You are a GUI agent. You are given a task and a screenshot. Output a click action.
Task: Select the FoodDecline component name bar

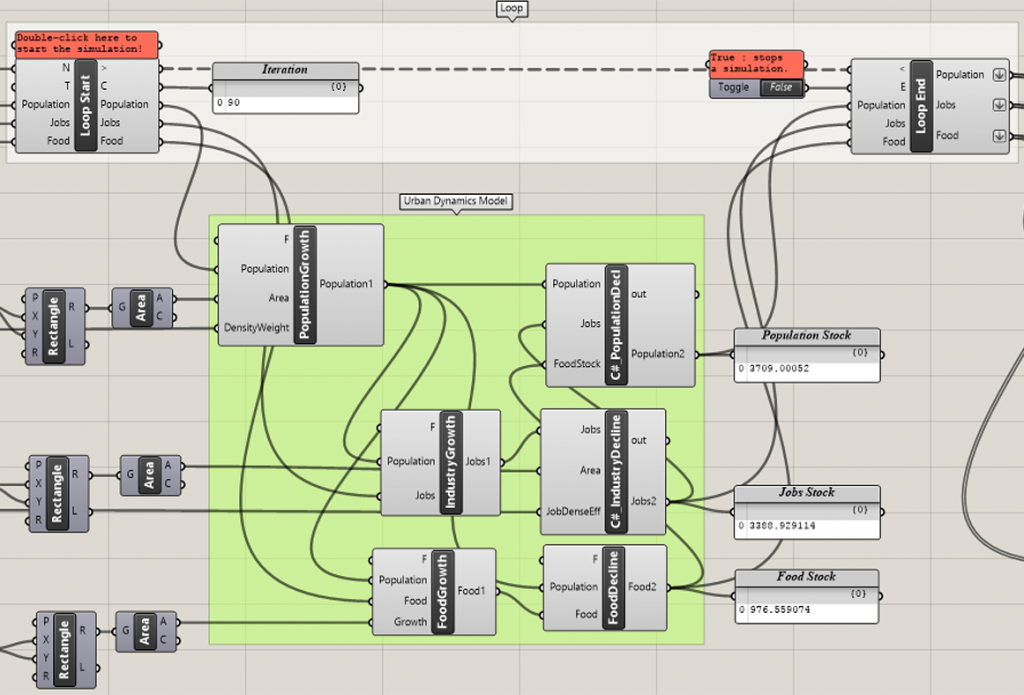pyautogui.click(x=613, y=587)
